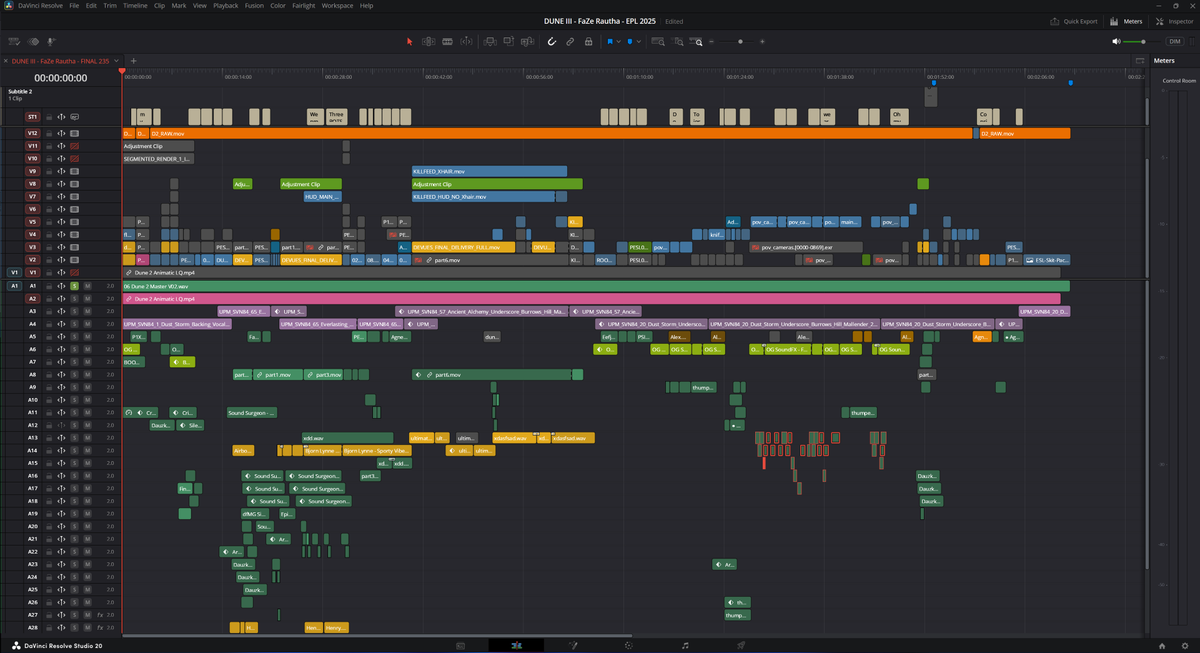Add a new timeline tab with plus
Viewport: 1200px width, 653px height.
click(133, 61)
